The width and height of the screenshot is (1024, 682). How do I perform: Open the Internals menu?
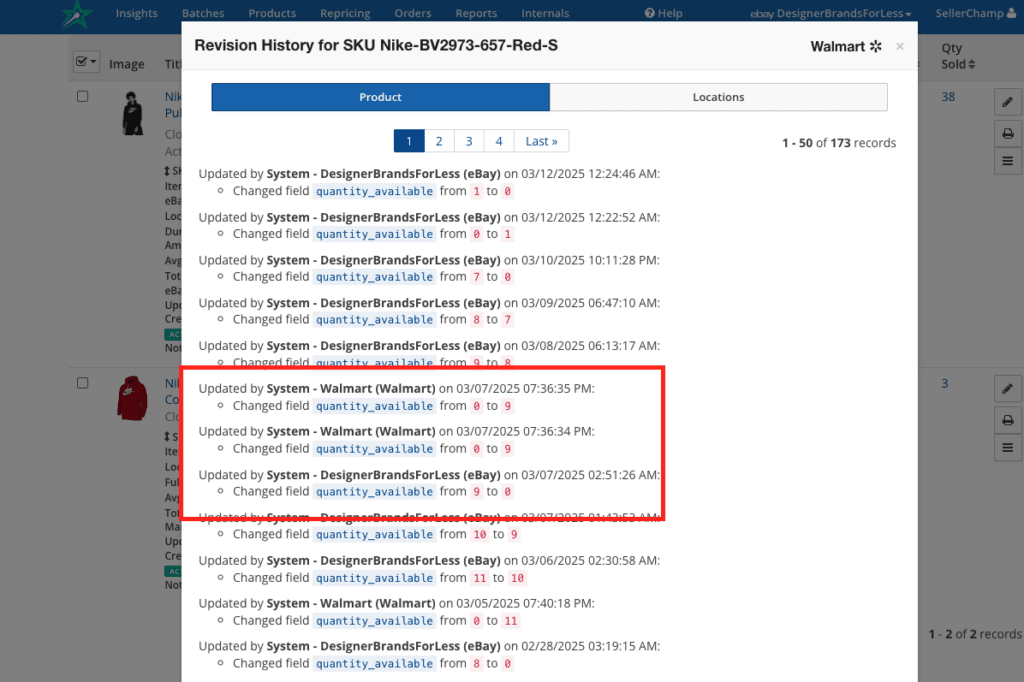(545, 13)
